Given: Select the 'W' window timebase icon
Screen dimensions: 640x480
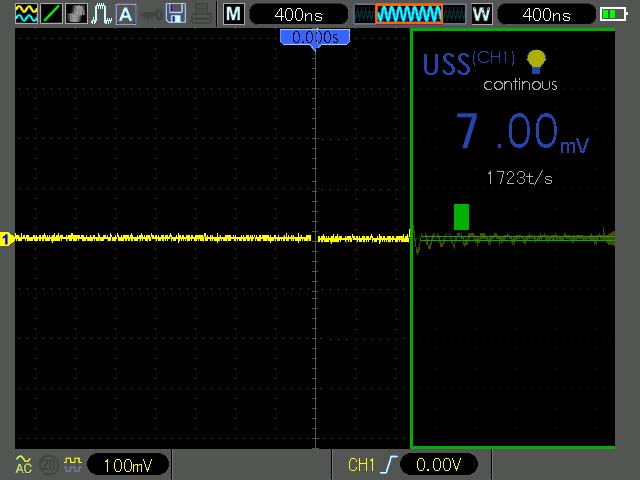Looking at the screenshot, I should coord(482,14).
